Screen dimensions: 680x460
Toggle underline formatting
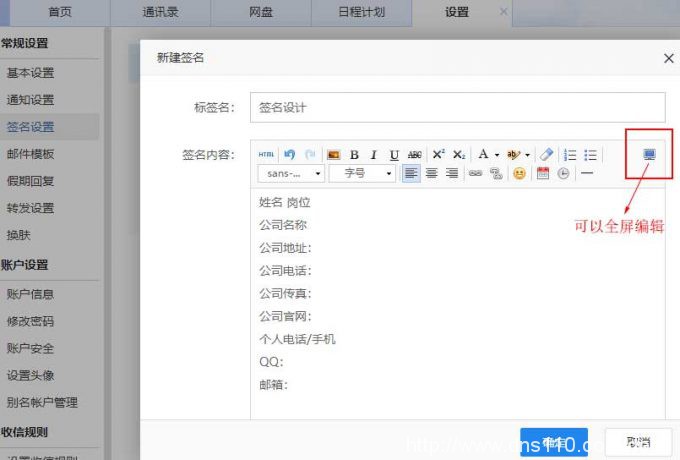(x=394, y=155)
